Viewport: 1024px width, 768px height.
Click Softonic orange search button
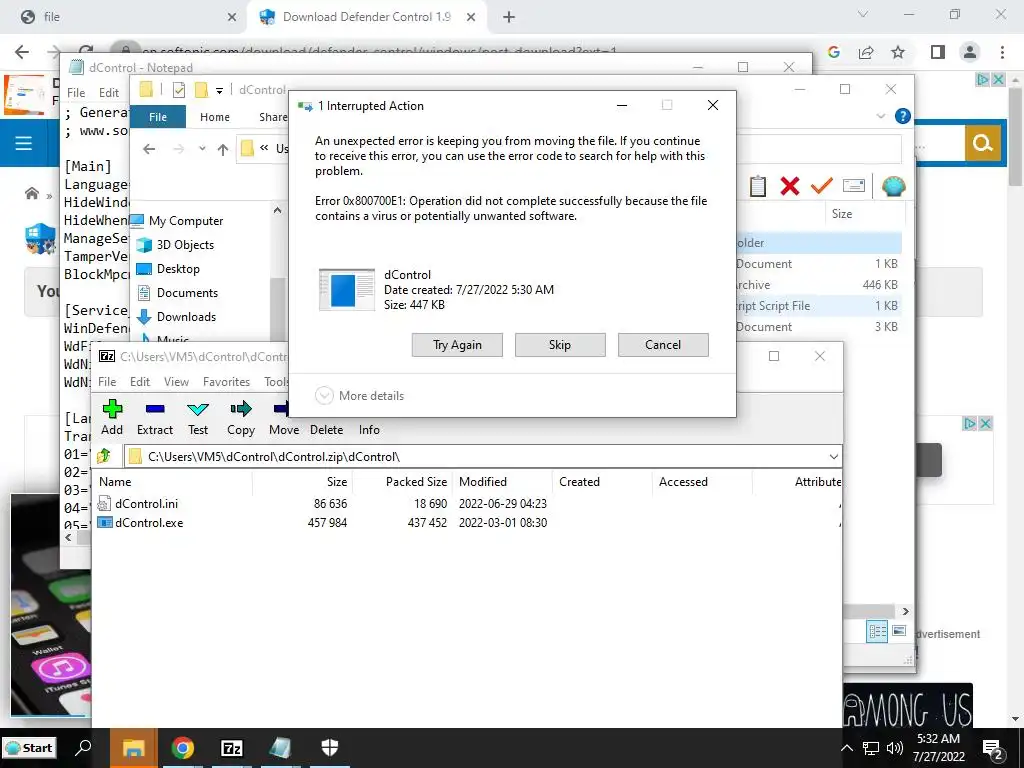click(982, 142)
